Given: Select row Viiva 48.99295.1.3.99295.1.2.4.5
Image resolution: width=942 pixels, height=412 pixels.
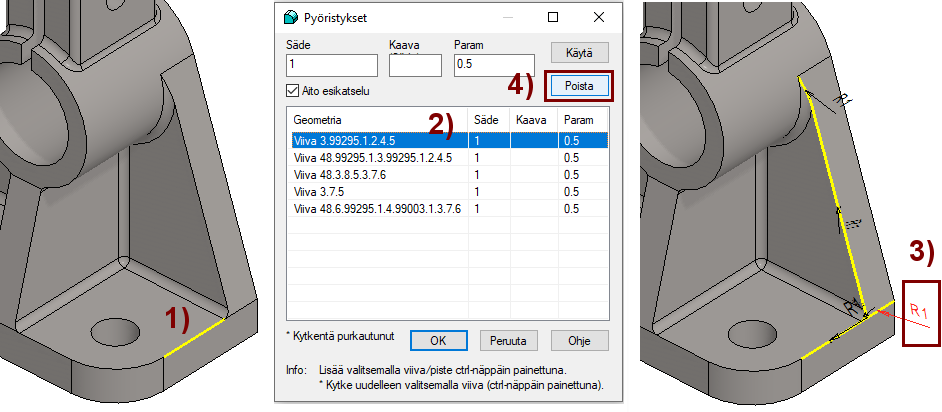Looking at the screenshot, I should point(373,157).
